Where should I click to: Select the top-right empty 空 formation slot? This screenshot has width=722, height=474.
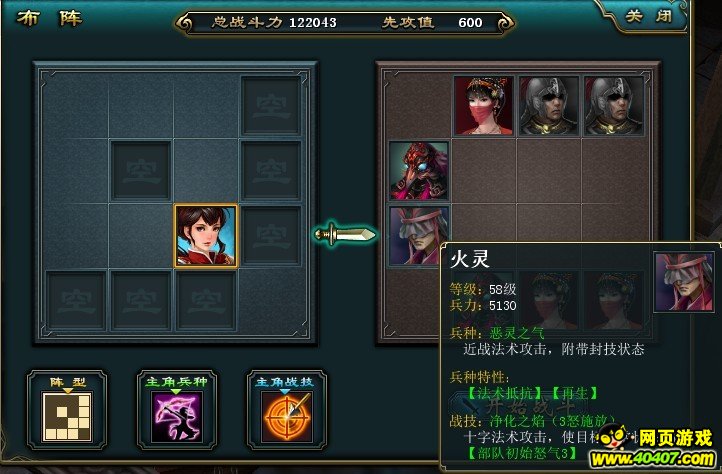[271, 106]
